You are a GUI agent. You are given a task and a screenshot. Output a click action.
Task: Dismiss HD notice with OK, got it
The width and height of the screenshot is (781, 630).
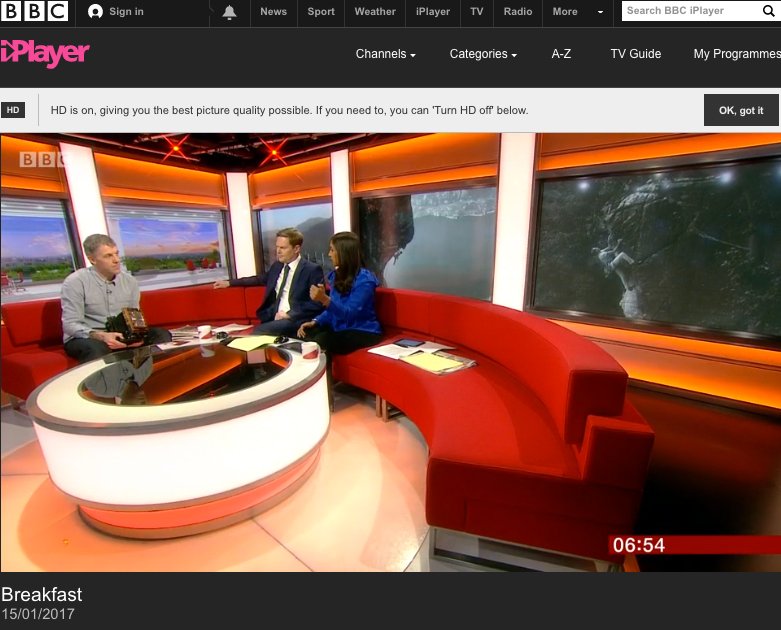coord(741,111)
